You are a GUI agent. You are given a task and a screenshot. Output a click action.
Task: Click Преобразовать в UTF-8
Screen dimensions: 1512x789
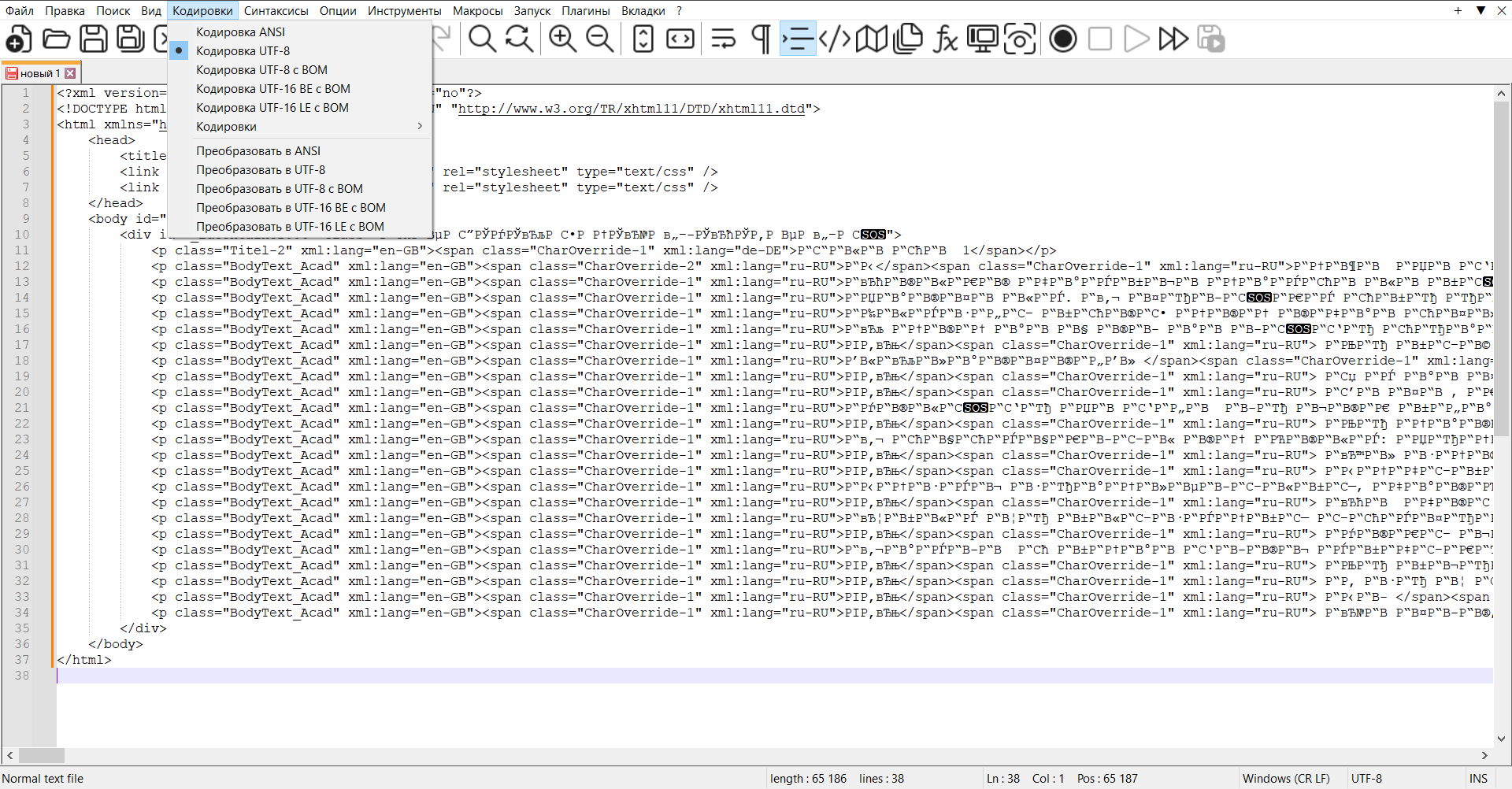[x=300, y=169]
